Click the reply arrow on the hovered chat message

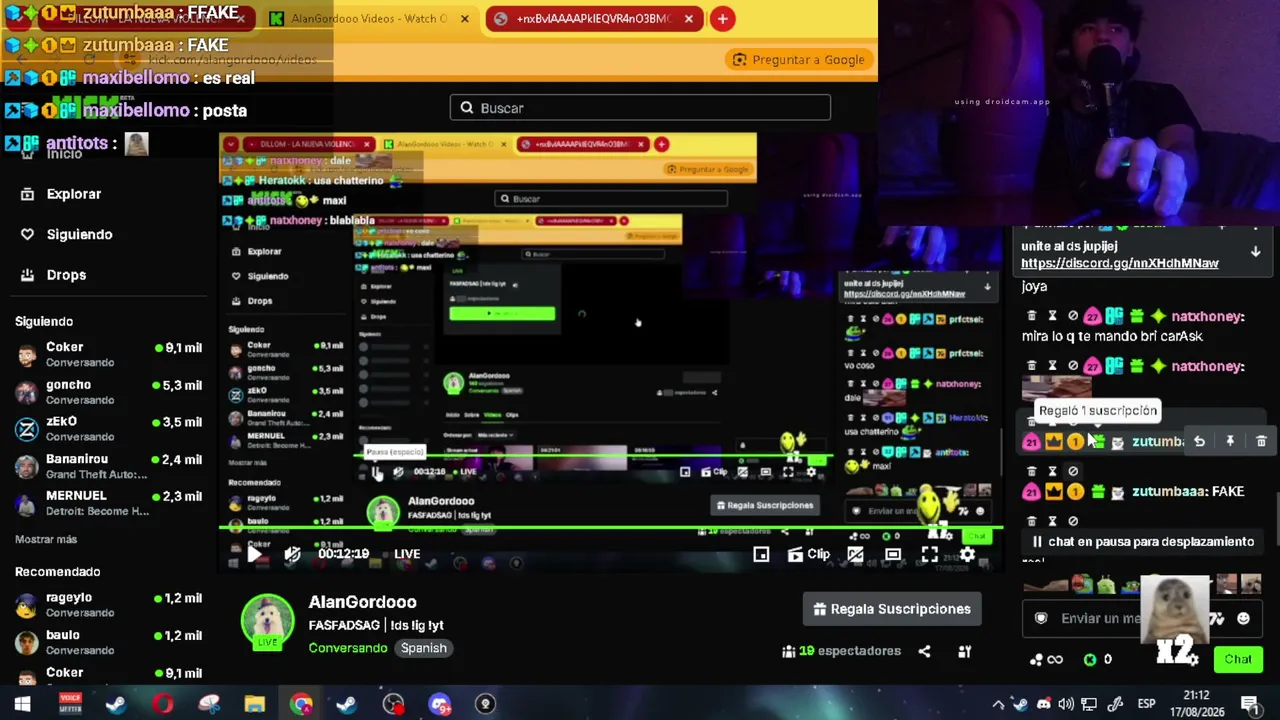click(1199, 441)
